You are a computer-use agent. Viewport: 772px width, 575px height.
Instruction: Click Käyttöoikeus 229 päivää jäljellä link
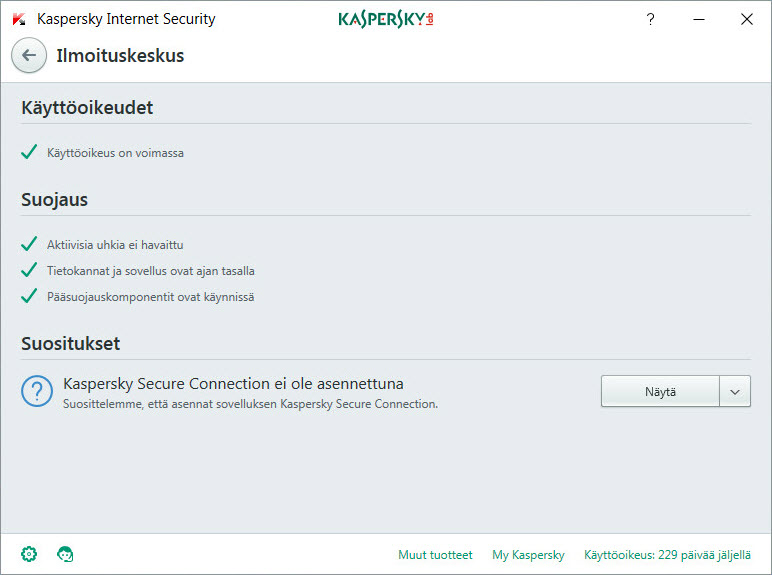pos(667,555)
